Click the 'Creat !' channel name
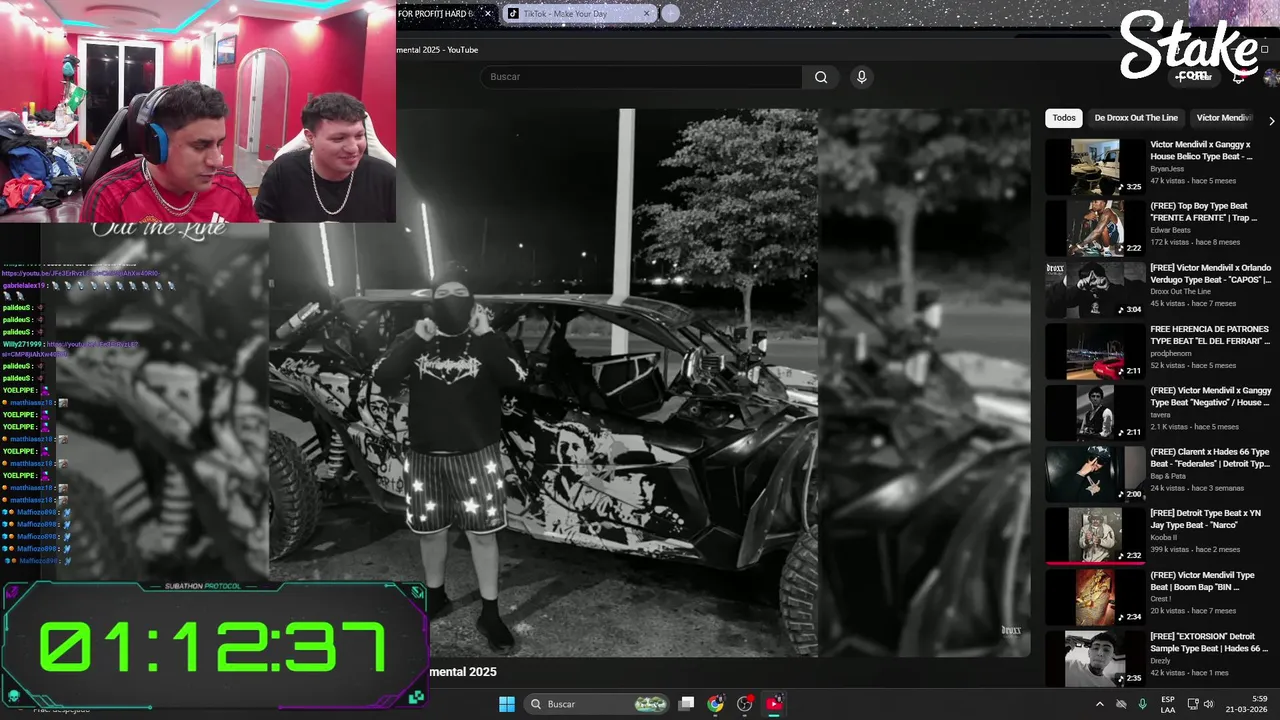Viewport: 1280px width, 720px height. pyautogui.click(x=1160, y=599)
